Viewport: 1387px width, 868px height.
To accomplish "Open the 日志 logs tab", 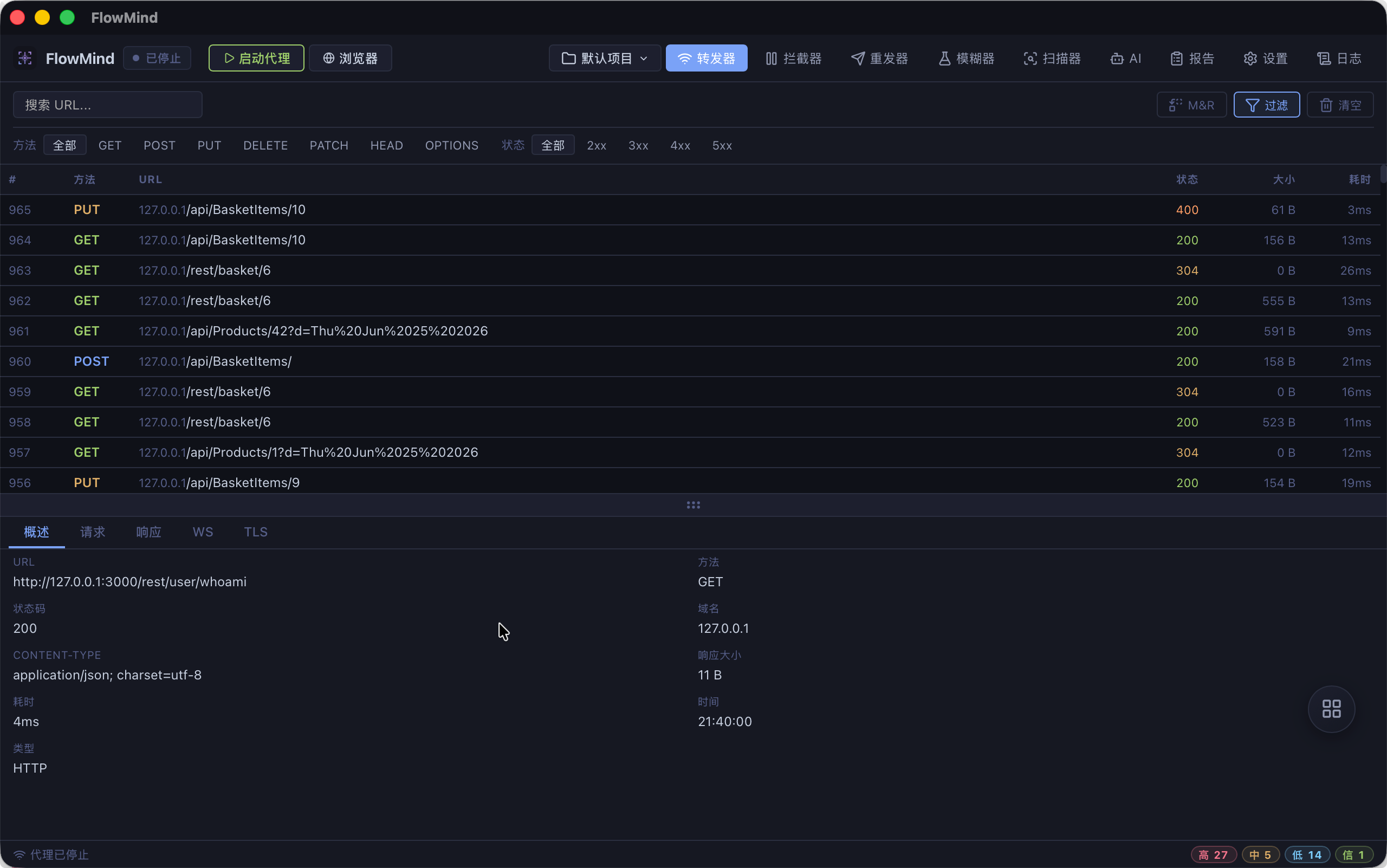I will (1339, 58).
